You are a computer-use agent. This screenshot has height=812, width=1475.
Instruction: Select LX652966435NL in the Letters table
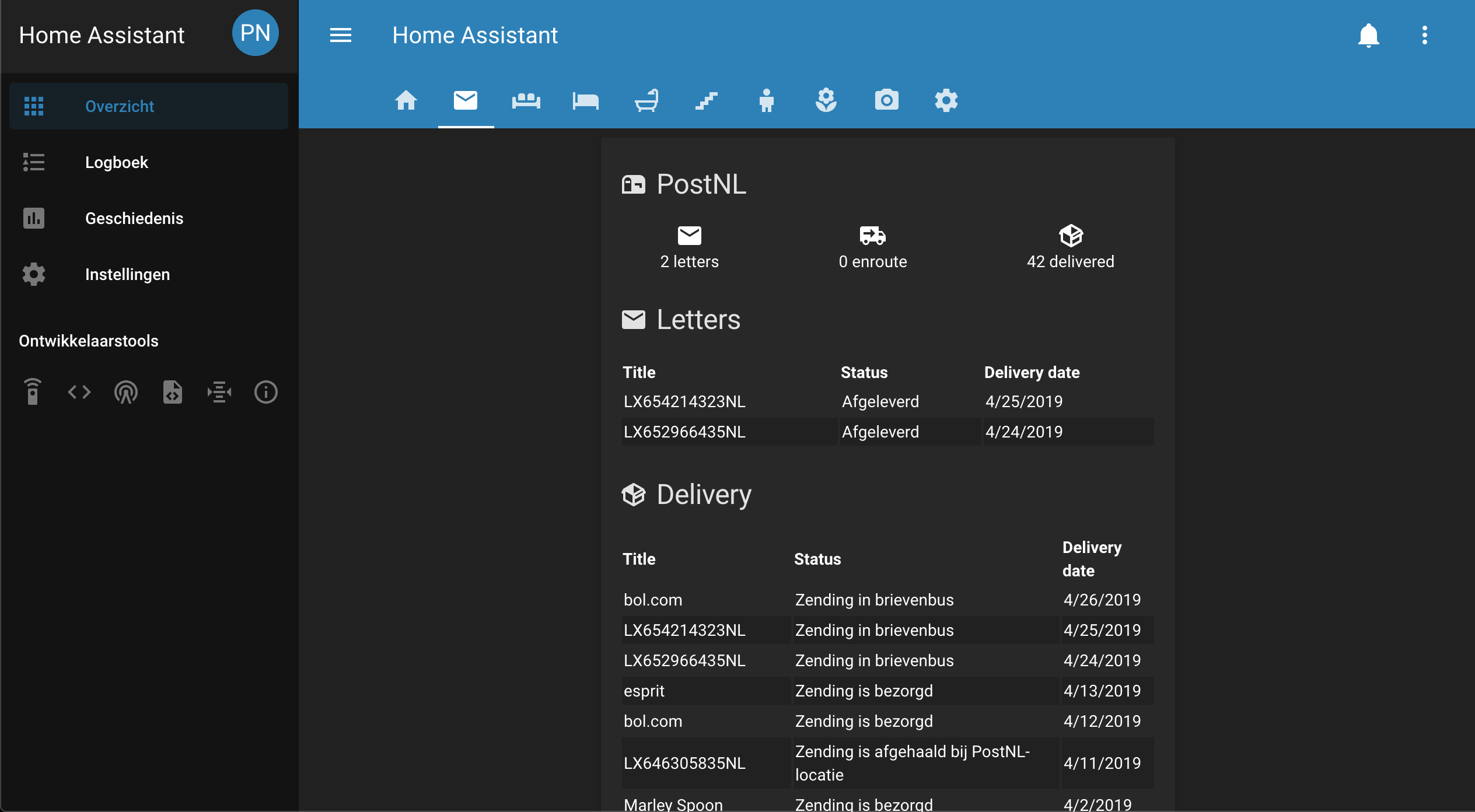[x=684, y=432]
